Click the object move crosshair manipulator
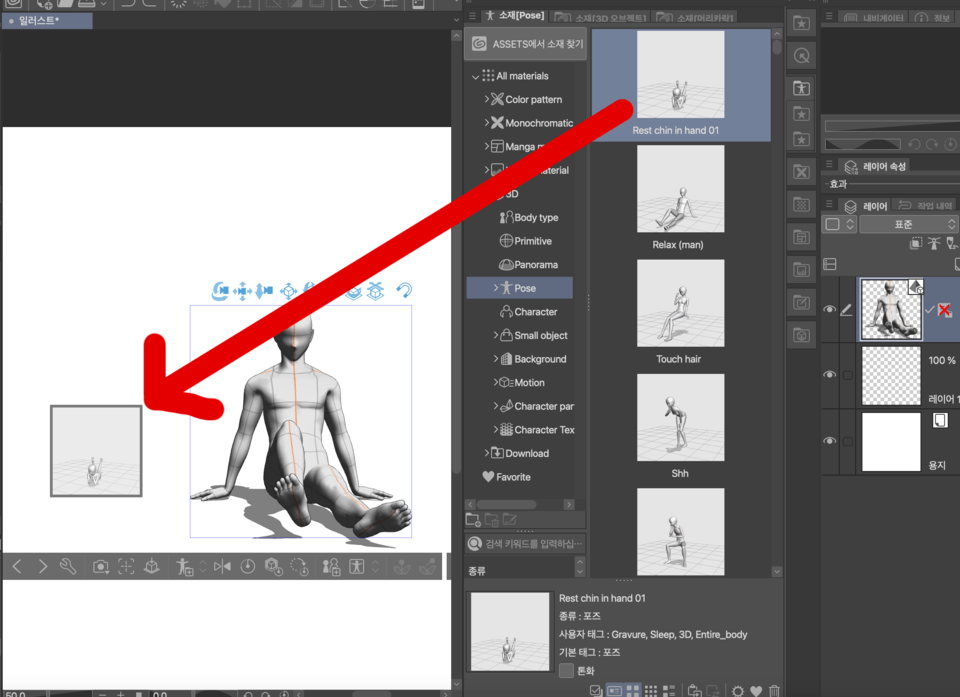 [288, 291]
